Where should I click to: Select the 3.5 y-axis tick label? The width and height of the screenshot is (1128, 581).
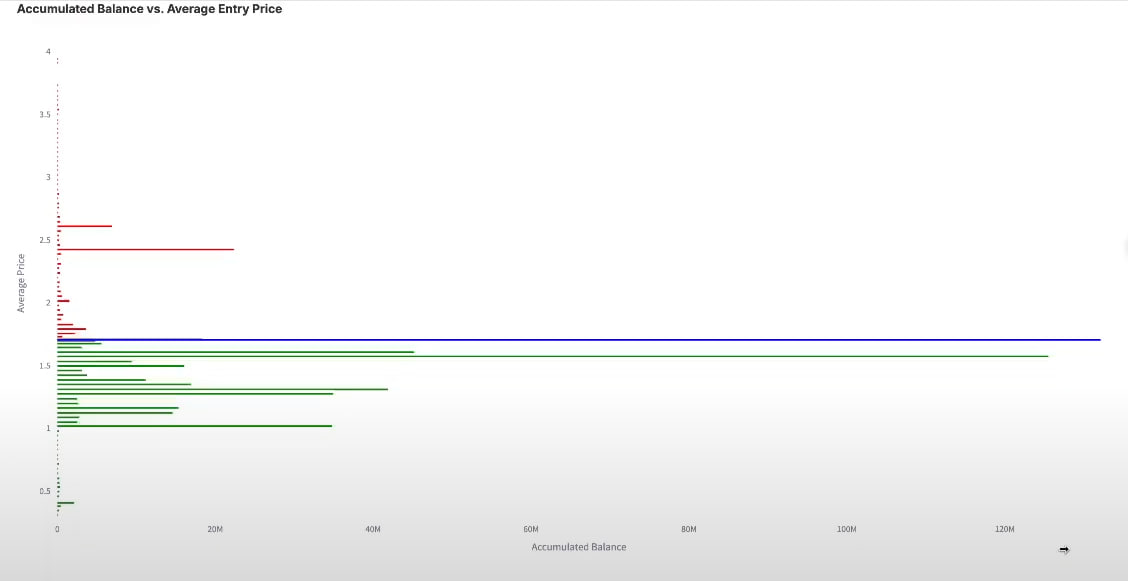[45, 115]
